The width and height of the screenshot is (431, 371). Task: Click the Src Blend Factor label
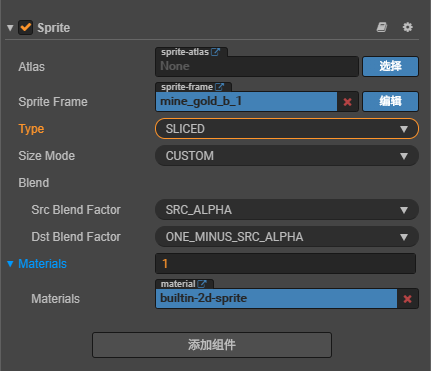76,210
